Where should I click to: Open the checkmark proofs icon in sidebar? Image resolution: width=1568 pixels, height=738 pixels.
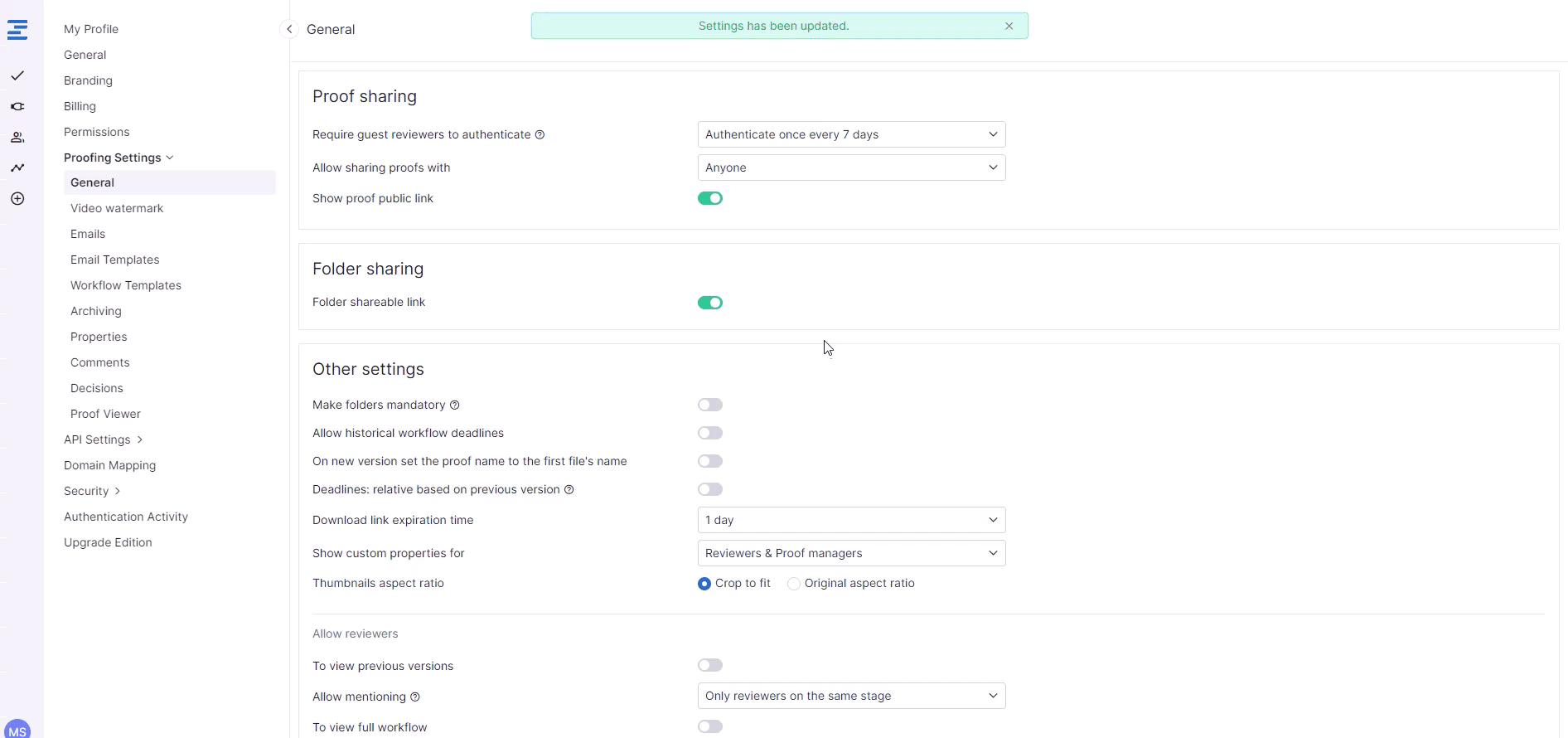point(17,75)
